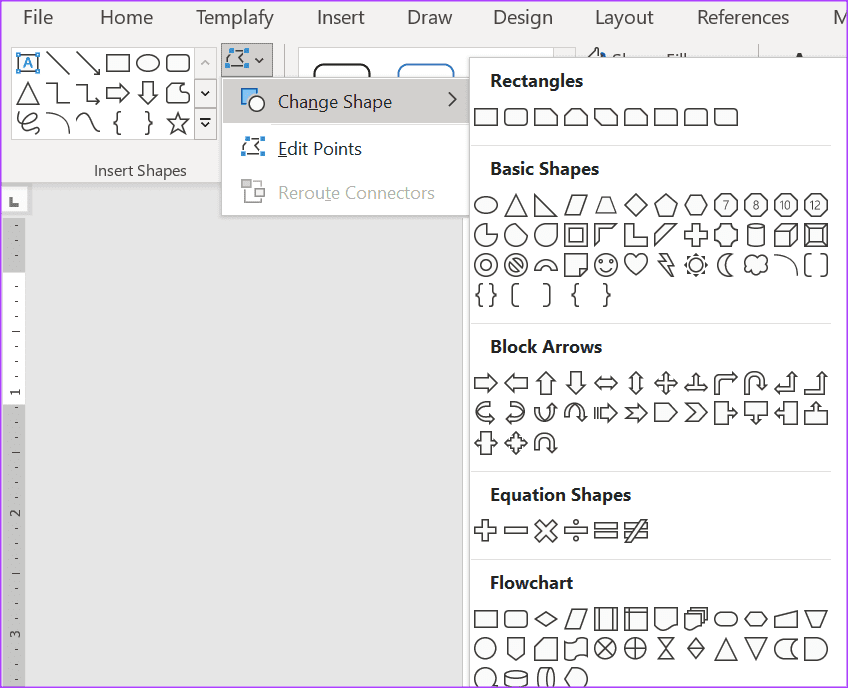Choose the flowchart summing junction shape
The image size is (848, 688).
[606, 649]
